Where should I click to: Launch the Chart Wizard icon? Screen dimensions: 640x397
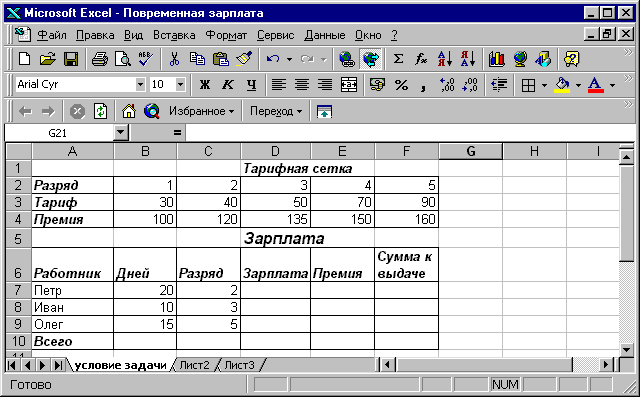point(496,59)
